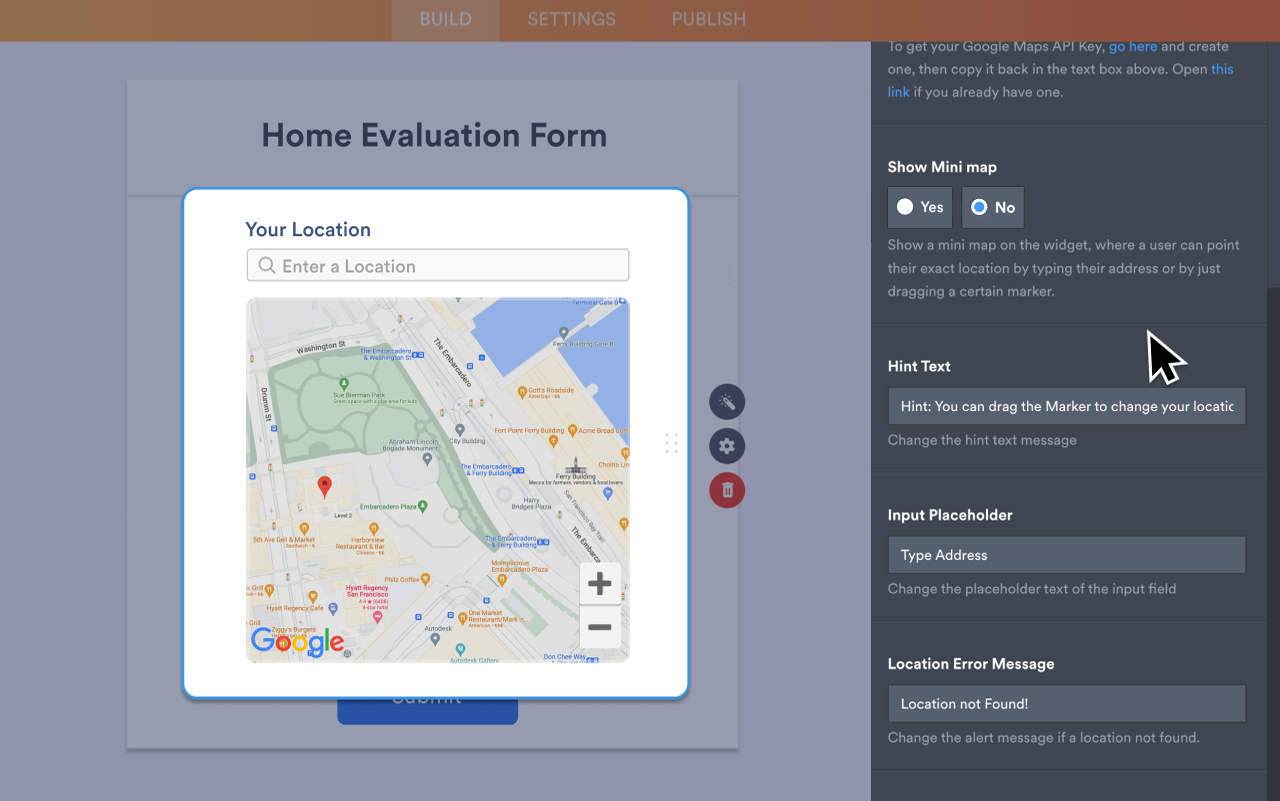The image size is (1280, 801).
Task: Open the PUBLISH tab
Action: (x=707, y=19)
